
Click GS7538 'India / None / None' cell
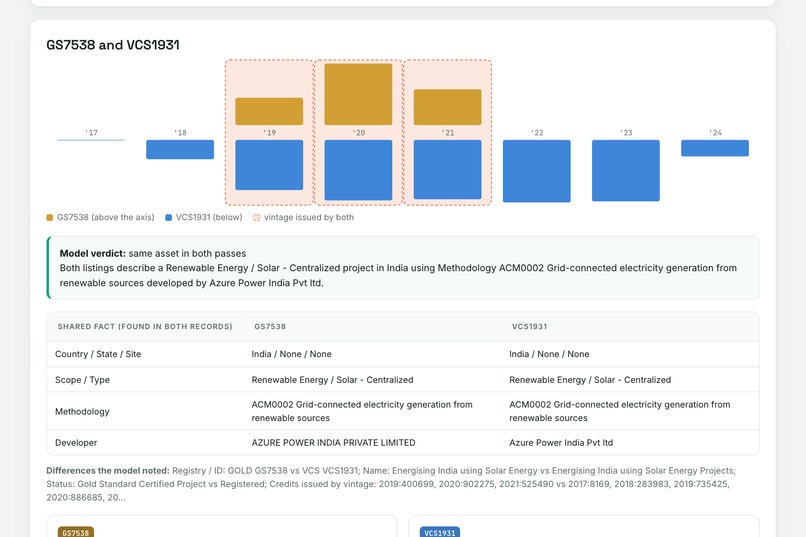(x=291, y=354)
